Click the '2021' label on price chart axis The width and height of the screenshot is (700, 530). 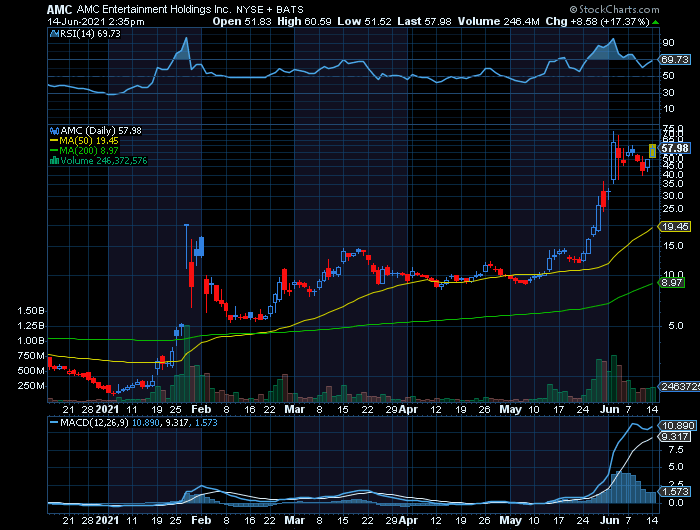coord(108,409)
